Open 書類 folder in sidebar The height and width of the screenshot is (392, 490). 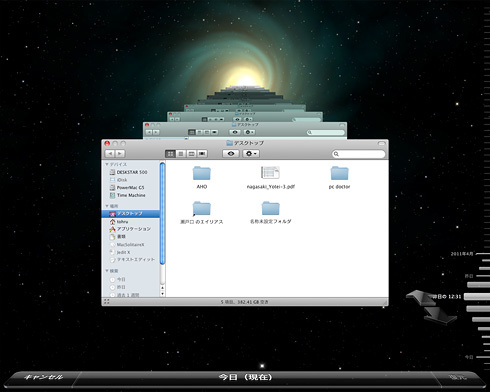(x=118, y=237)
